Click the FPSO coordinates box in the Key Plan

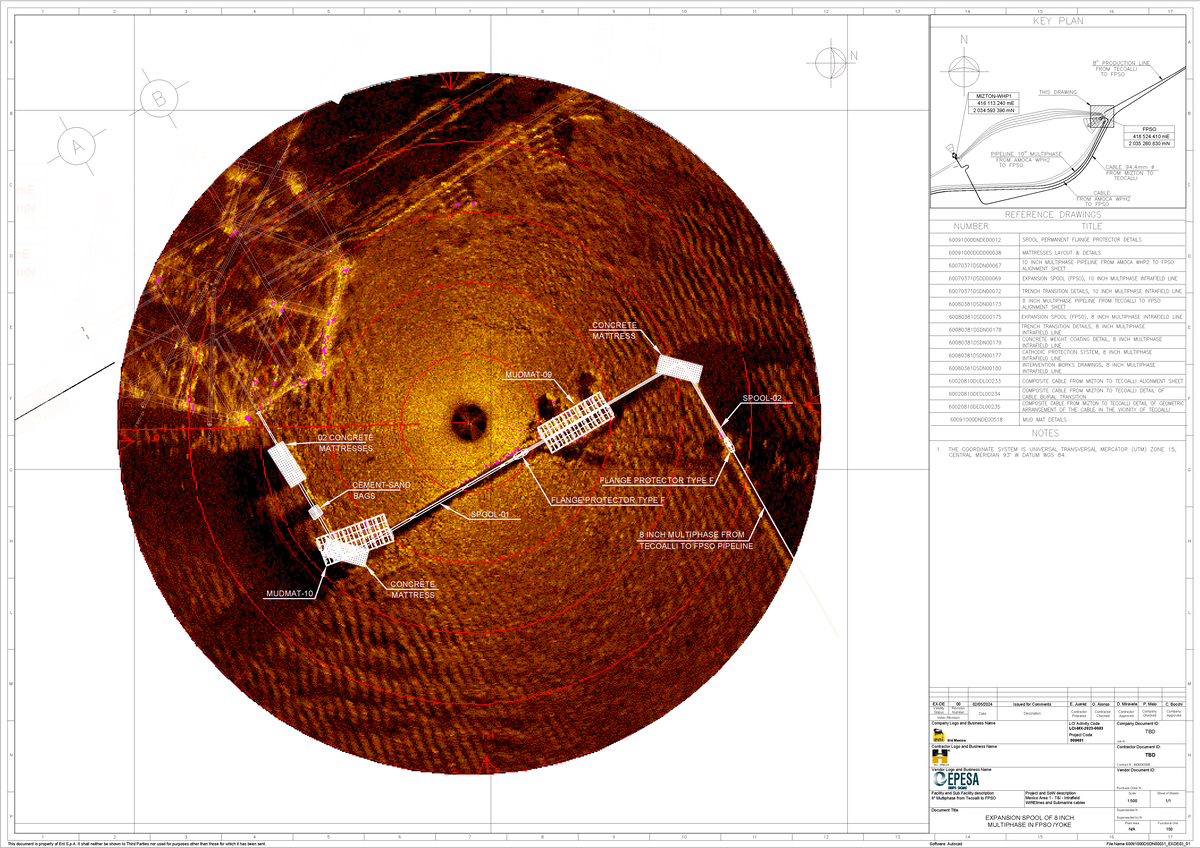pyautogui.click(x=1148, y=136)
